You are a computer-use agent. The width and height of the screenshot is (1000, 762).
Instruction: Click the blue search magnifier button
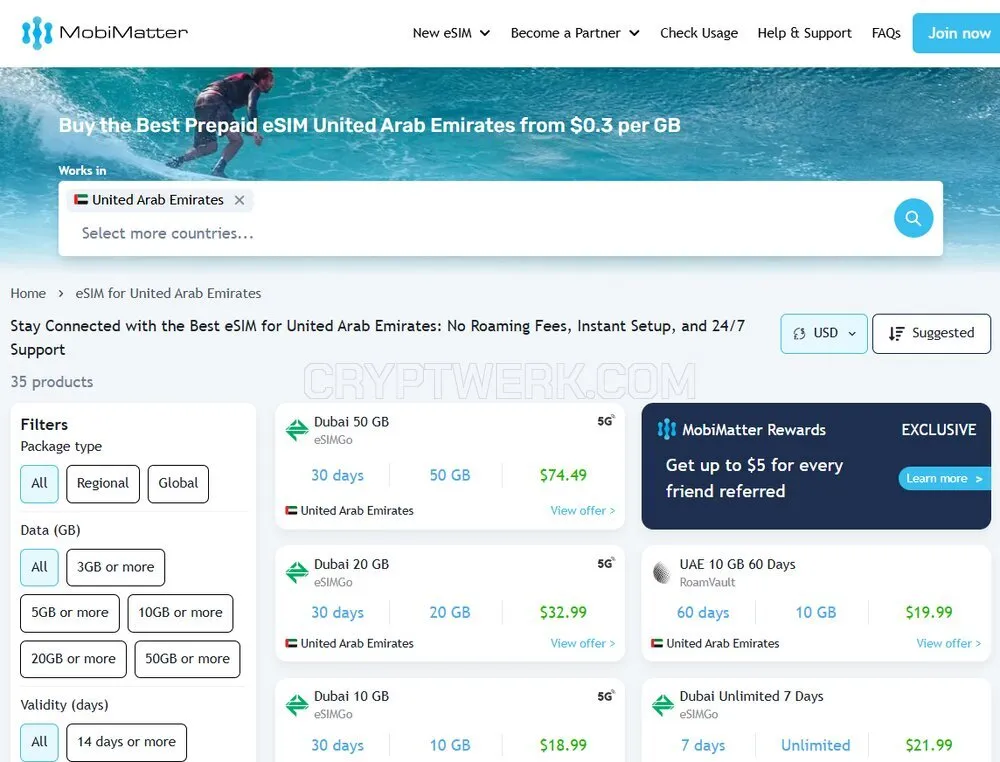[913, 218]
